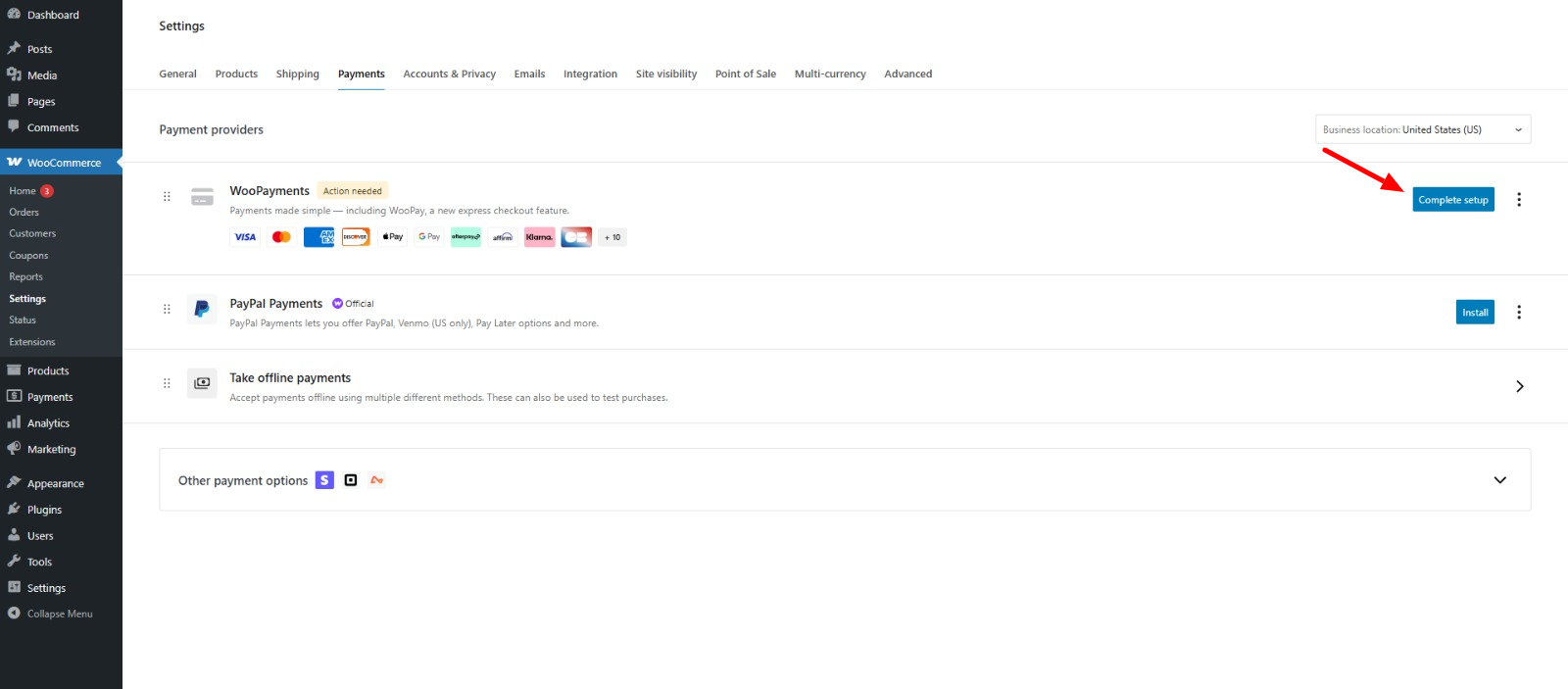Screen dimensions: 1568x689
Task: Click the WooCommerce Settings submenu item
Action: pyautogui.click(x=27, y=299)
